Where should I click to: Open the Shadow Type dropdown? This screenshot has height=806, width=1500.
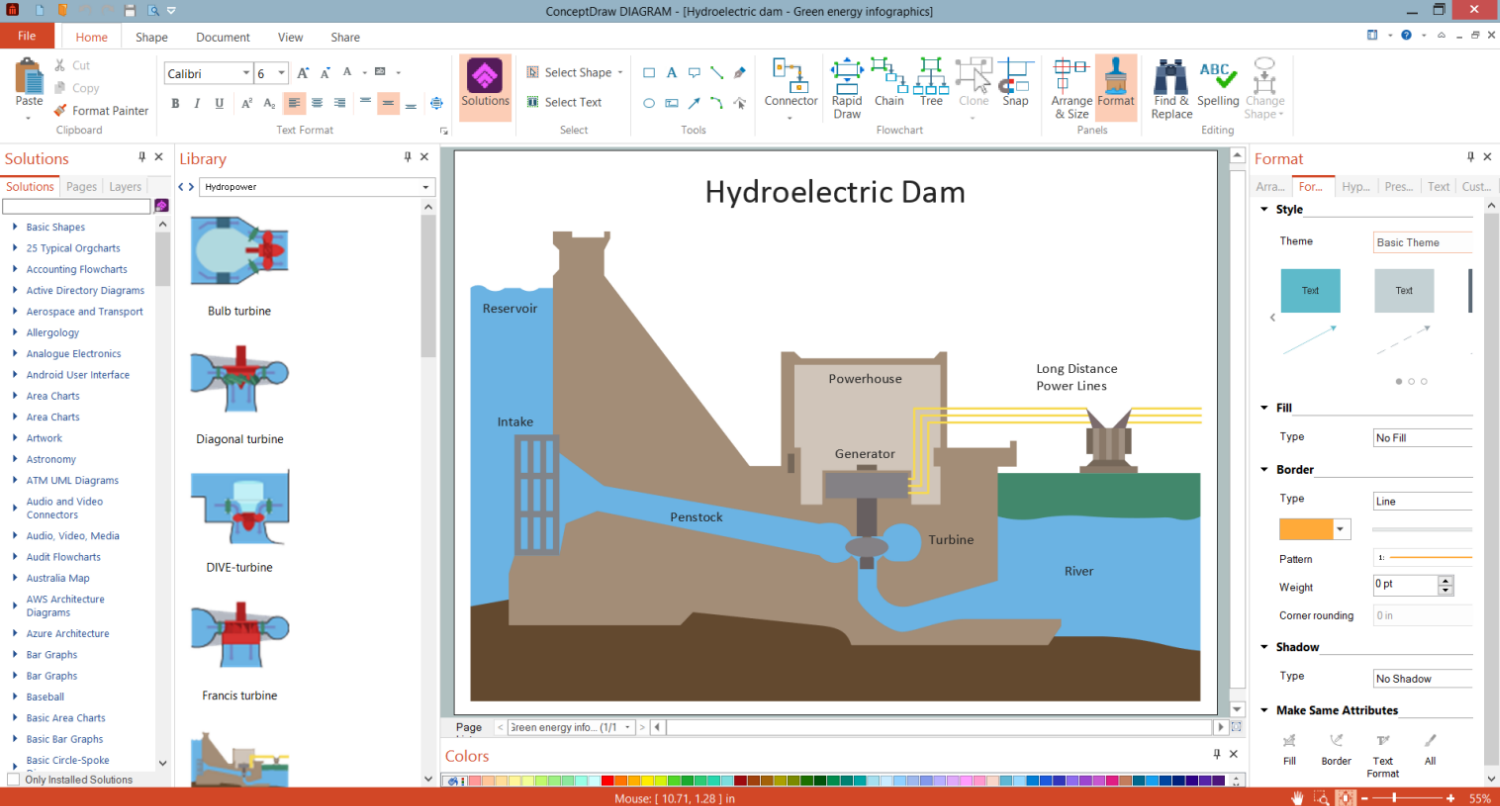(1422, 679)
